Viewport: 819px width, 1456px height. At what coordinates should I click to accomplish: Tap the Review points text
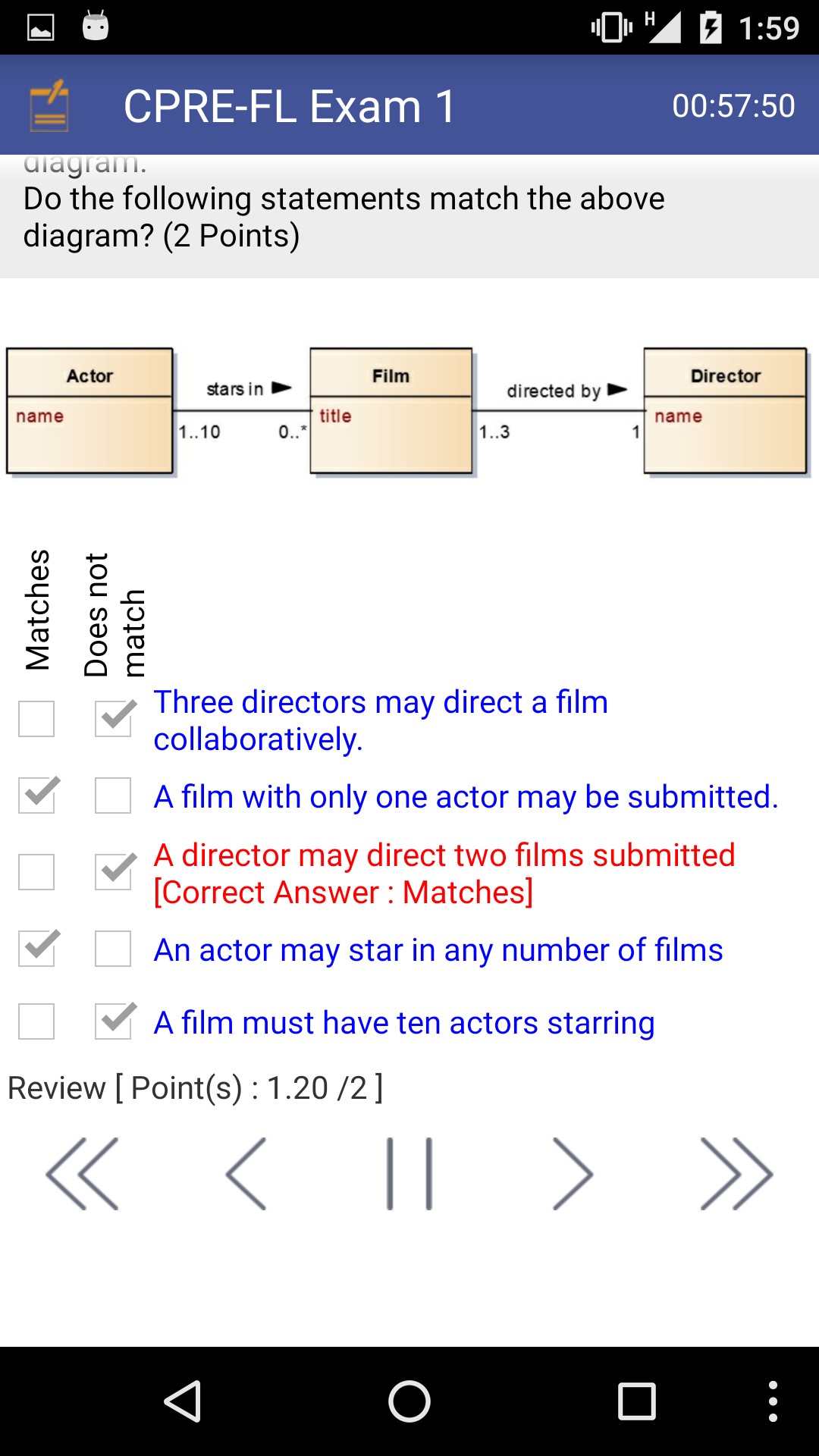[195, 1088]
